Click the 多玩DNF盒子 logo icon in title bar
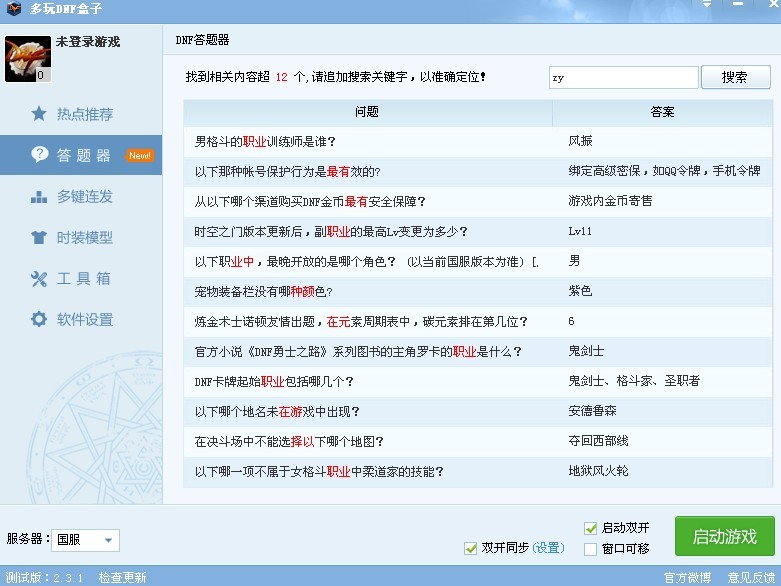 tap(14, 8)
